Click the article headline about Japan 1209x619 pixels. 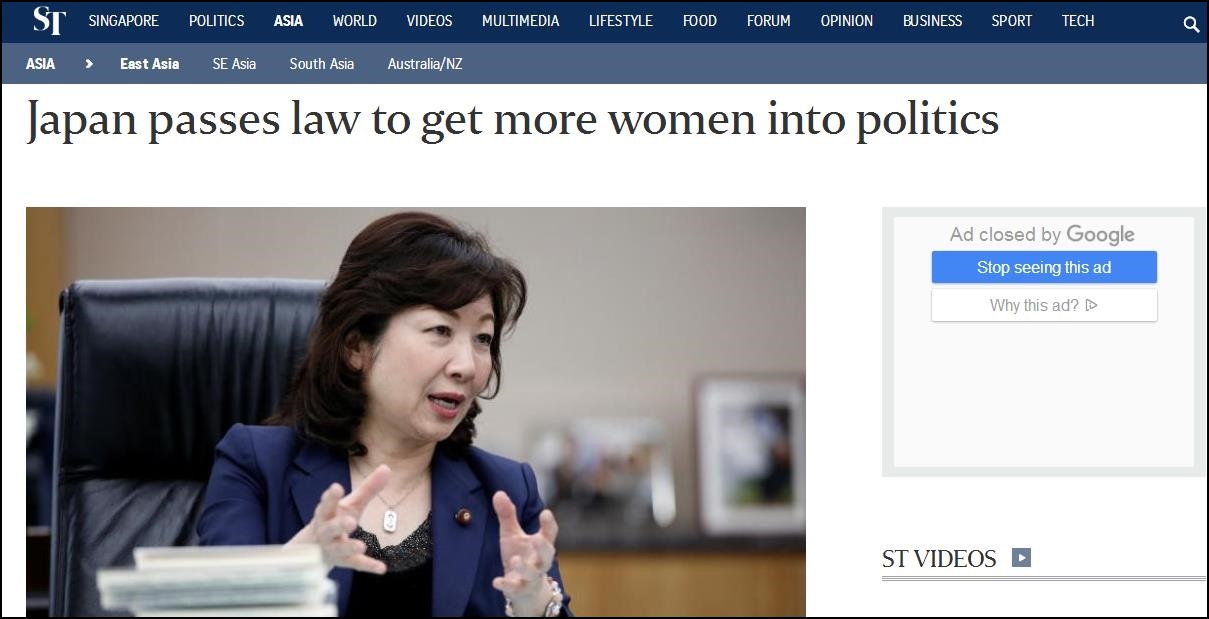coord(513,121)
